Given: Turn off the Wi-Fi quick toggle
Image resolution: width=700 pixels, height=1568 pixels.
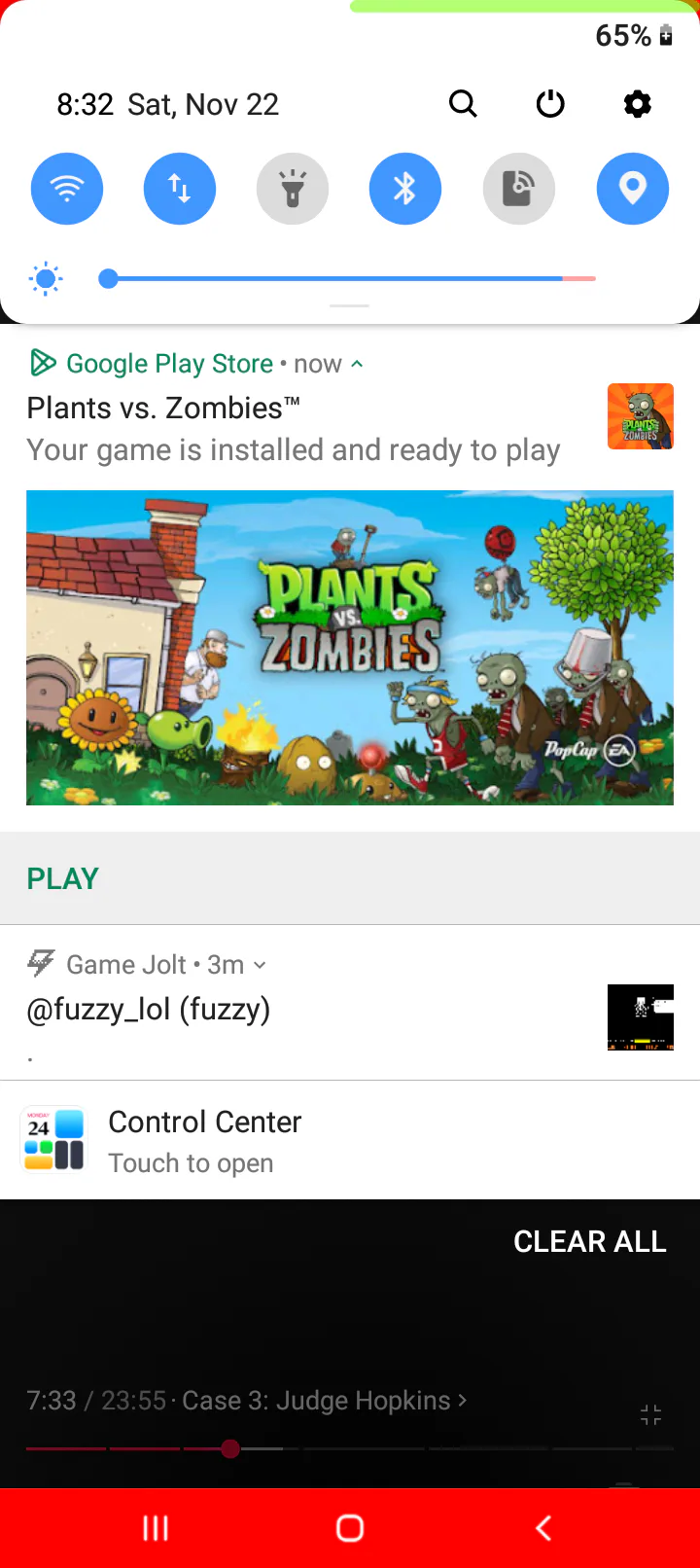Looking at the screenshot, I should point(67,189).
